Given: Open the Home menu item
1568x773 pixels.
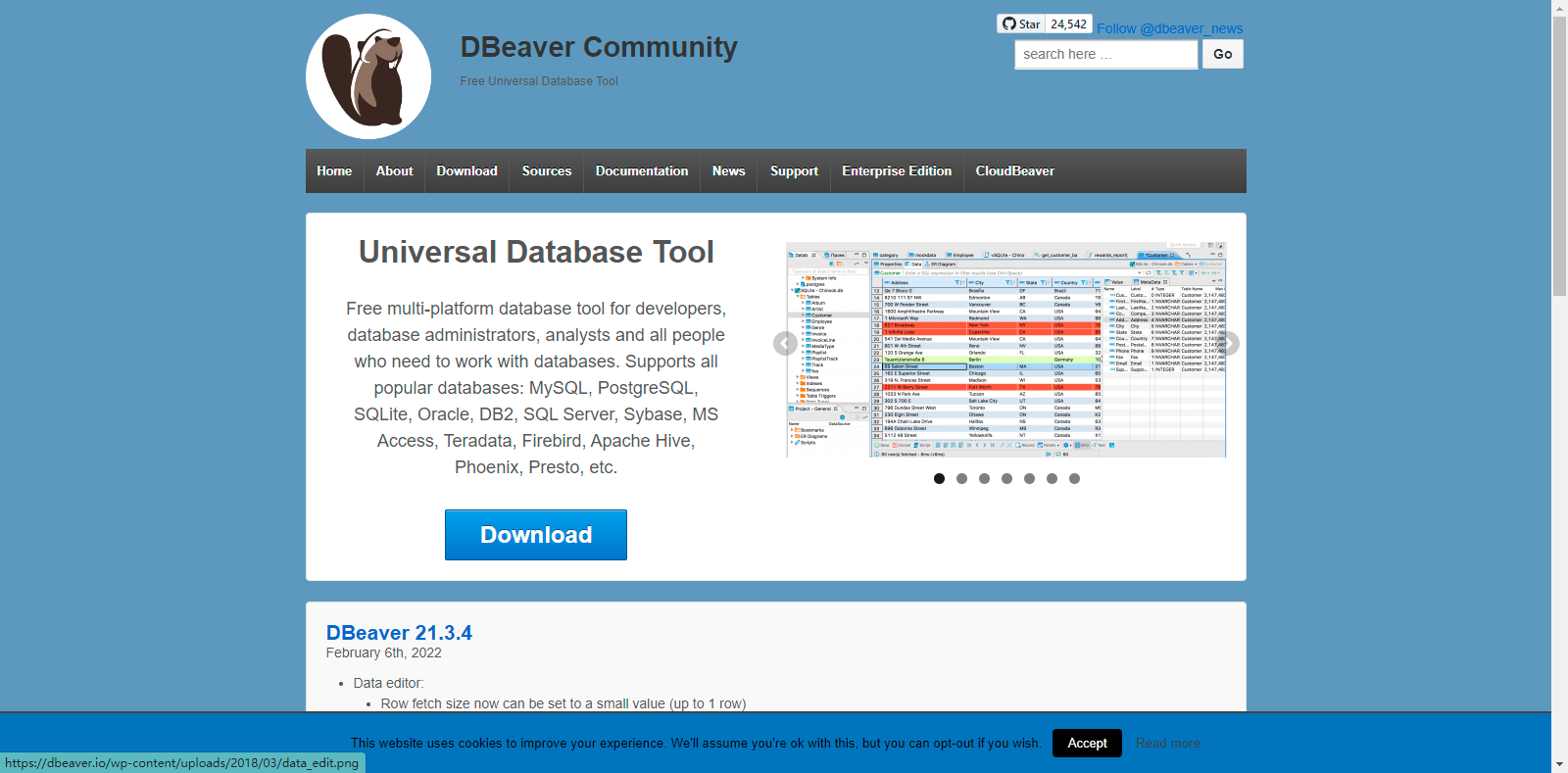Looking at the screenshot, I should tap(334, 170).
